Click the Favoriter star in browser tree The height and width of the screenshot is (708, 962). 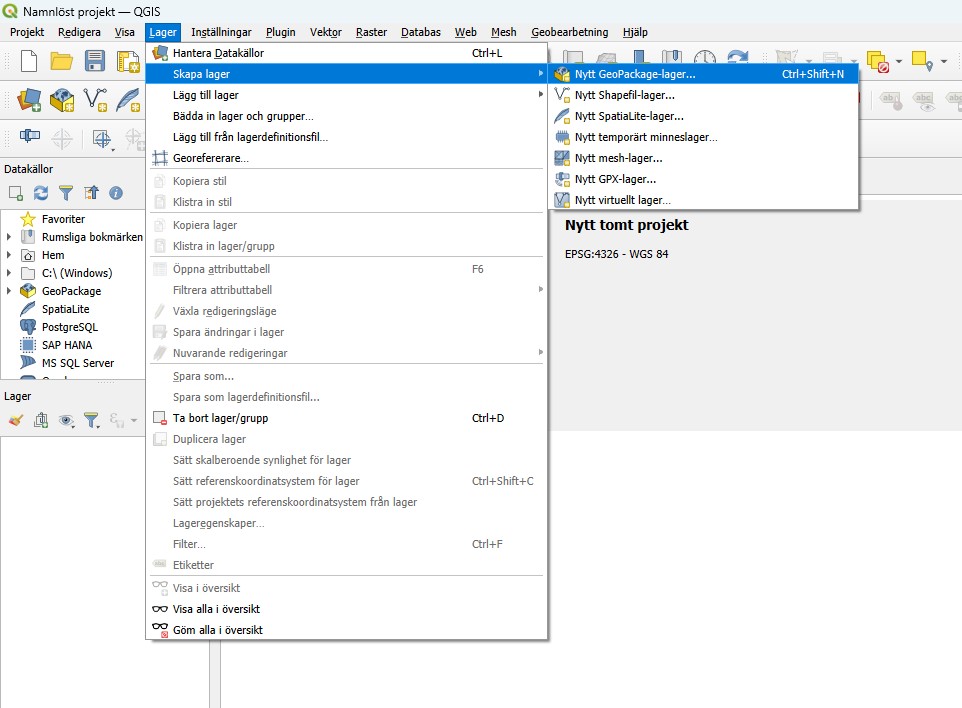coord(28,219)
